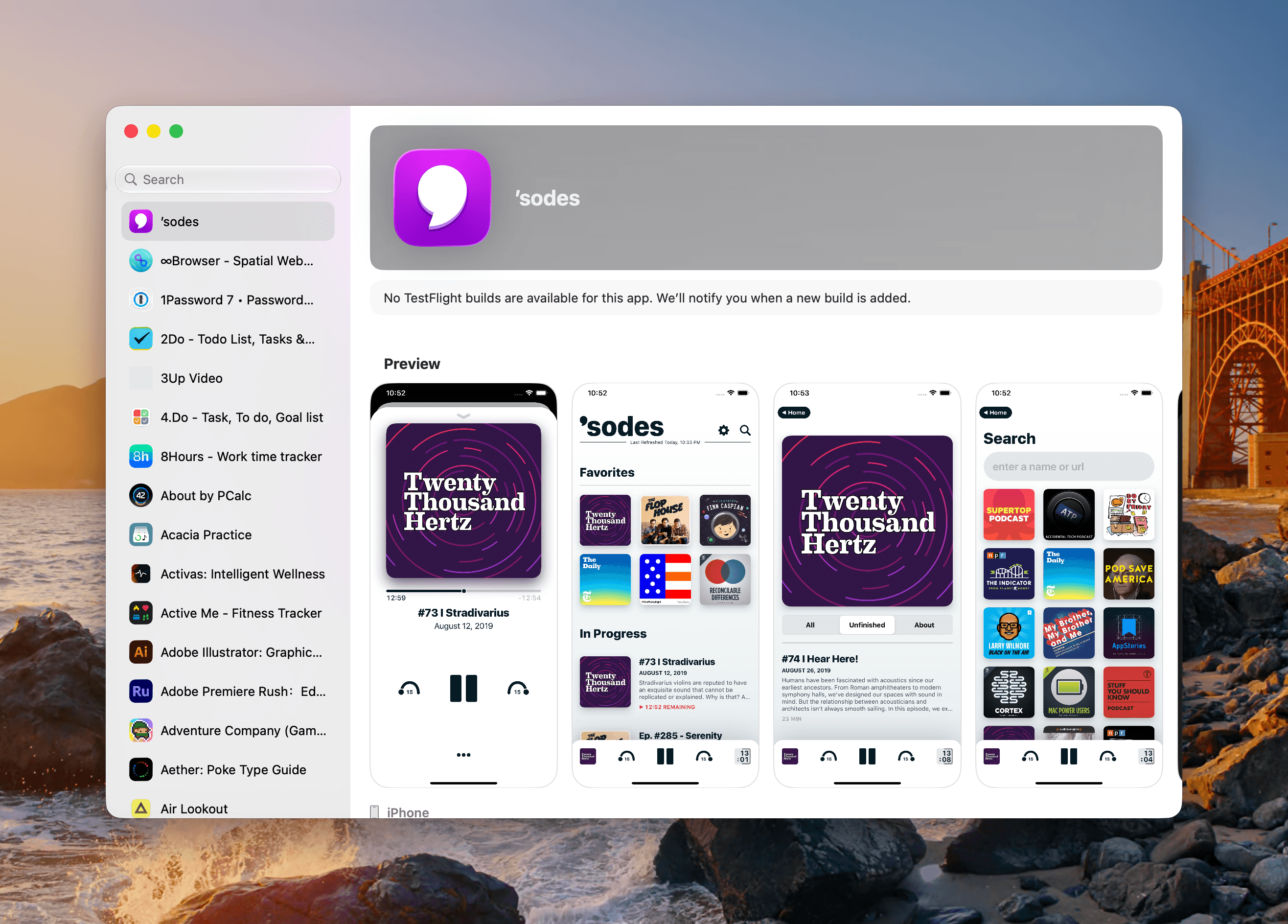Open the first preview screenshot with pause button
Image resolution: width=1288 pixels, height=924 pixels.
463,585
